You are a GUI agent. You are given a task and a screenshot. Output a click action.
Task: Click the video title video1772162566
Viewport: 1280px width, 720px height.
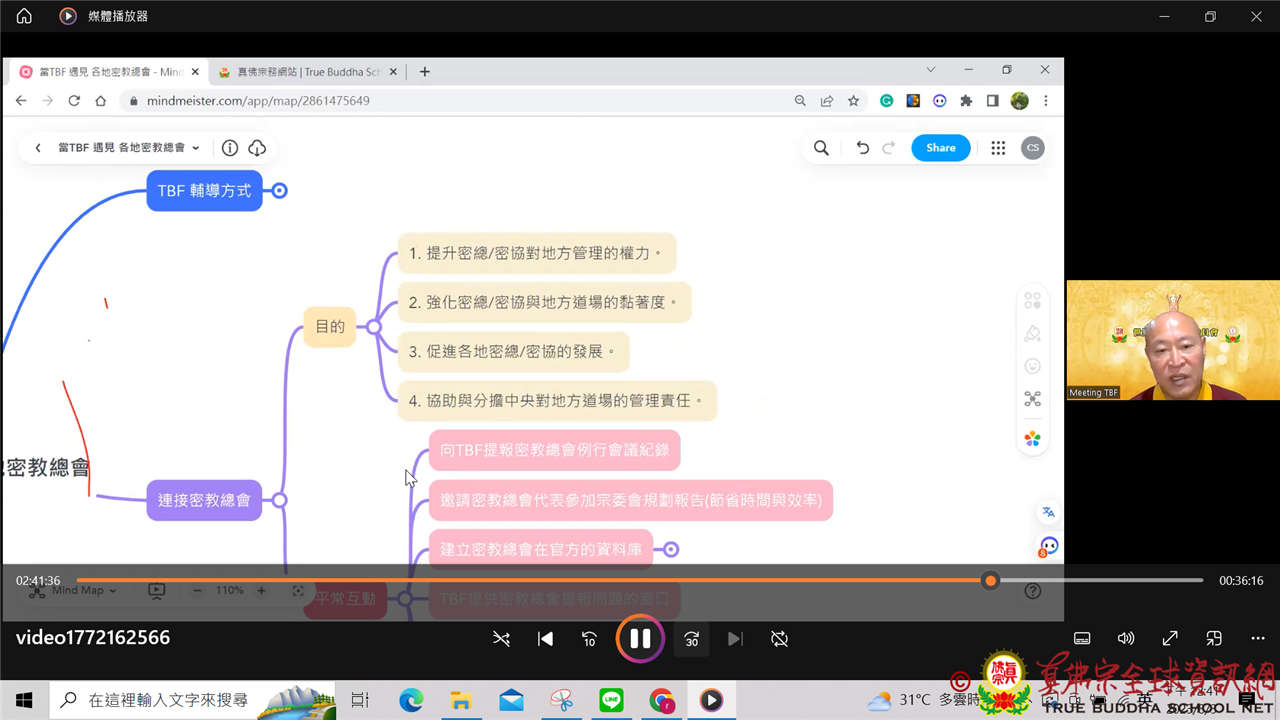tap(93, 638)
